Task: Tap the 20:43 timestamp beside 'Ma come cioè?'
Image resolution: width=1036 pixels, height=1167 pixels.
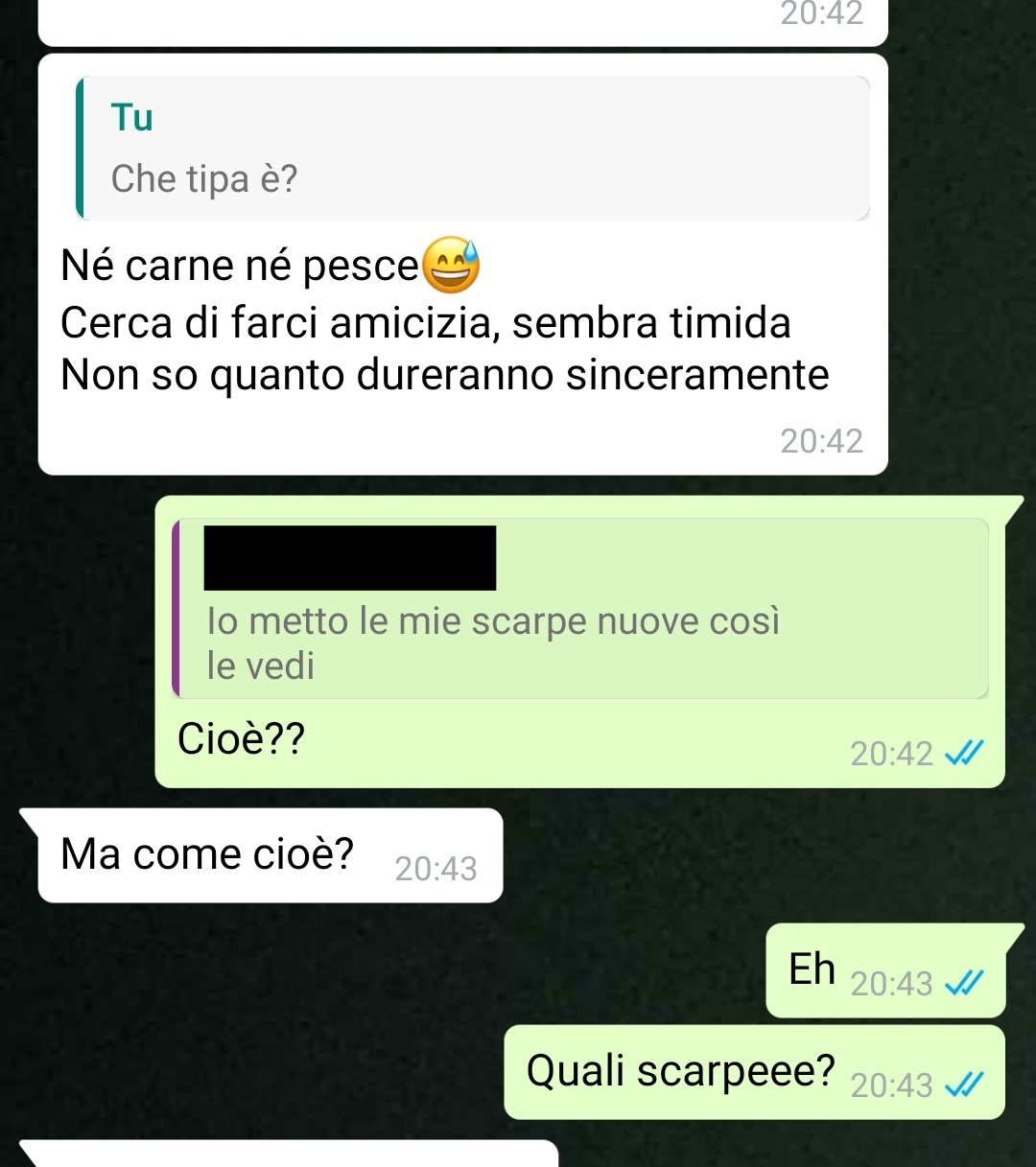Action: click(436, 869)
